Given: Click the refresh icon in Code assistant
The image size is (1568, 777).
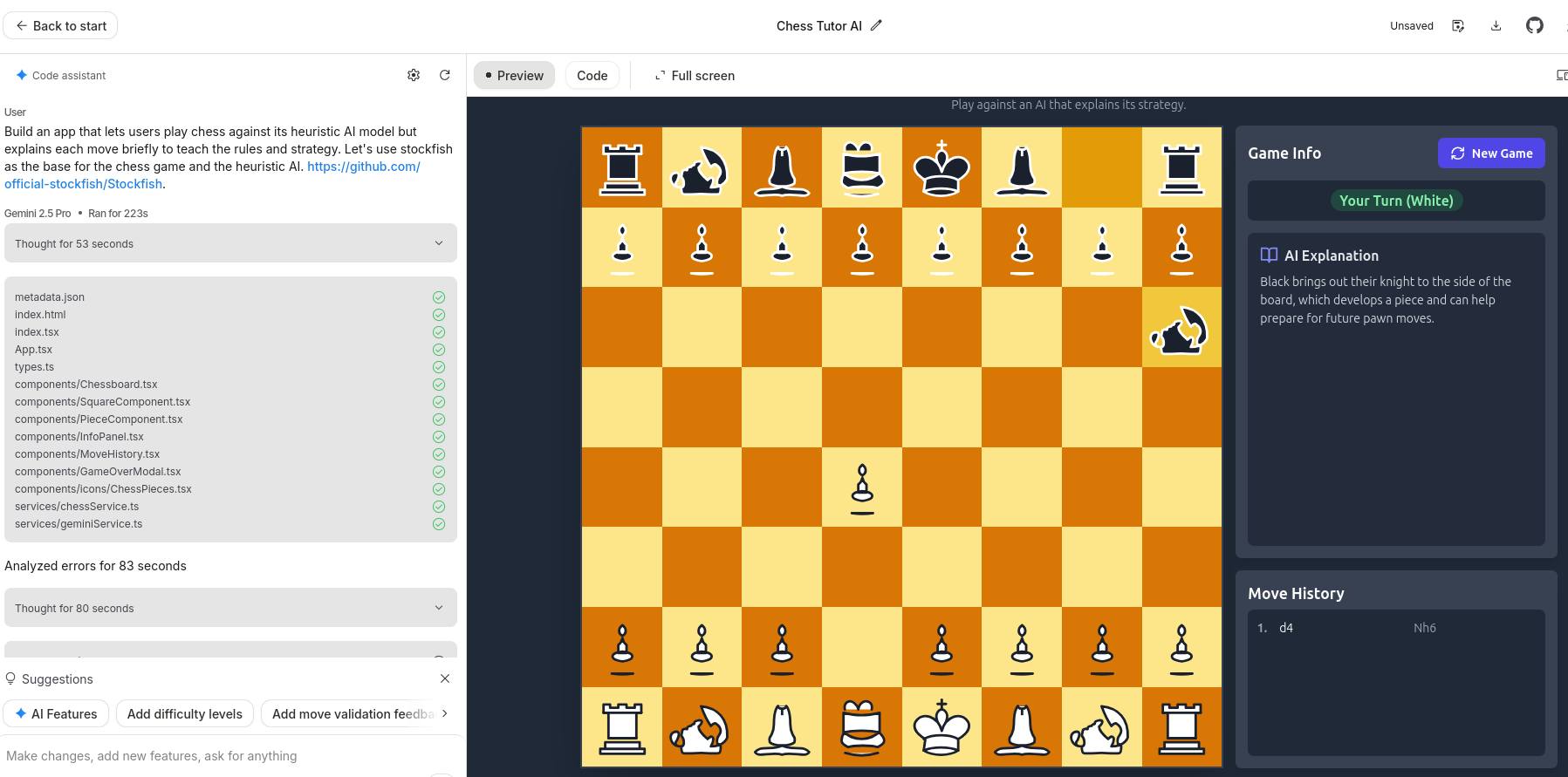Looking at the screenshot, I should (445, 76).
